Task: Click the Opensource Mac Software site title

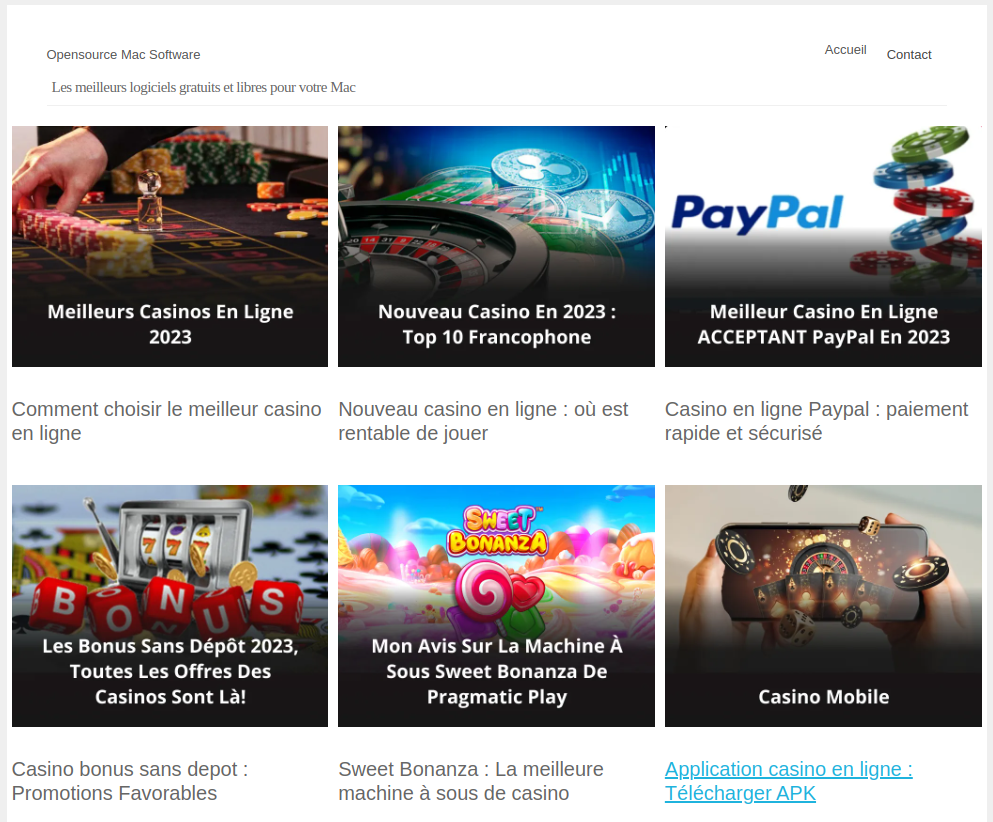Action: (x=123, y=55)
